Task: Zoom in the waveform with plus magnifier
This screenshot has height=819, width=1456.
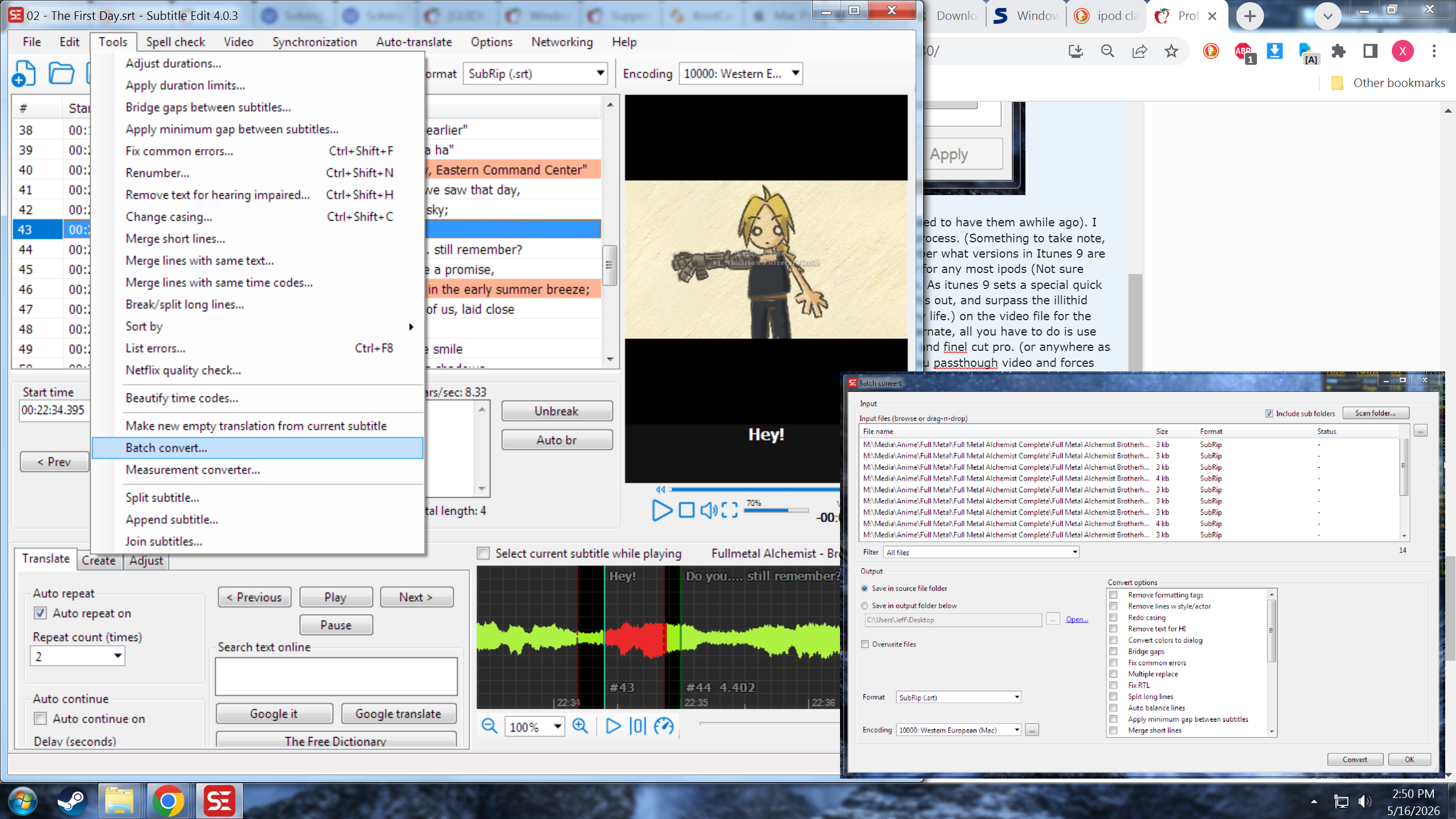Action: pyautogui.click(x=580, y=726)
